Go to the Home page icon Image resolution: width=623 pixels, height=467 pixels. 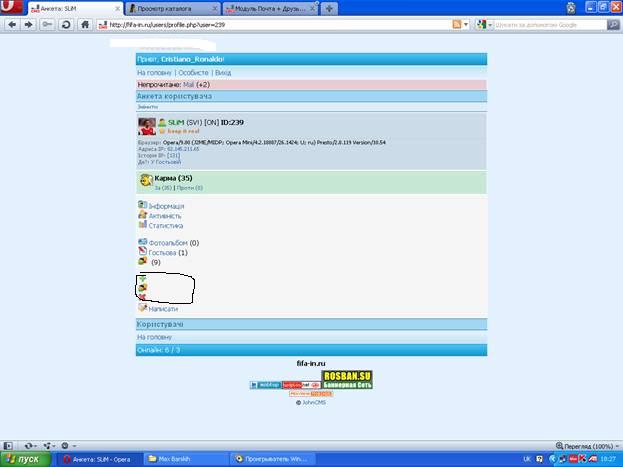point(85,25)
